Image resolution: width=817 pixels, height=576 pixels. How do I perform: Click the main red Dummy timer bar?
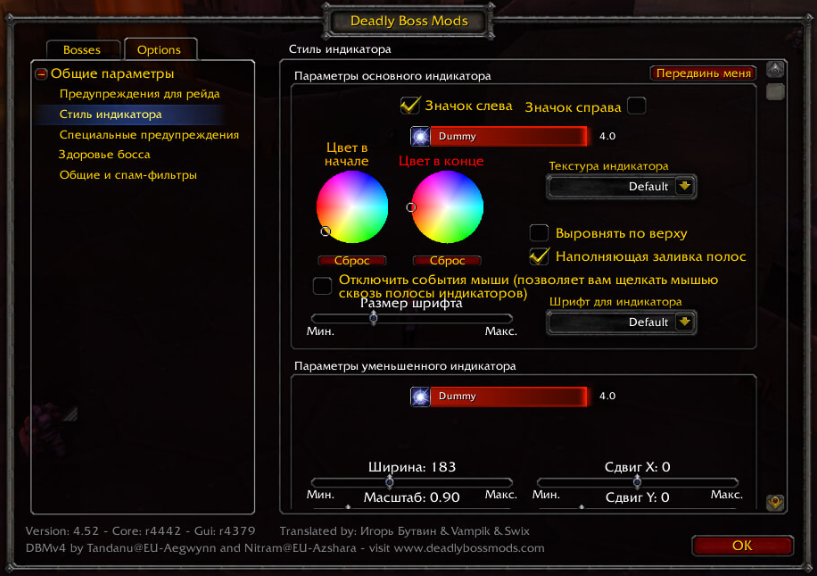click(509, 136)
